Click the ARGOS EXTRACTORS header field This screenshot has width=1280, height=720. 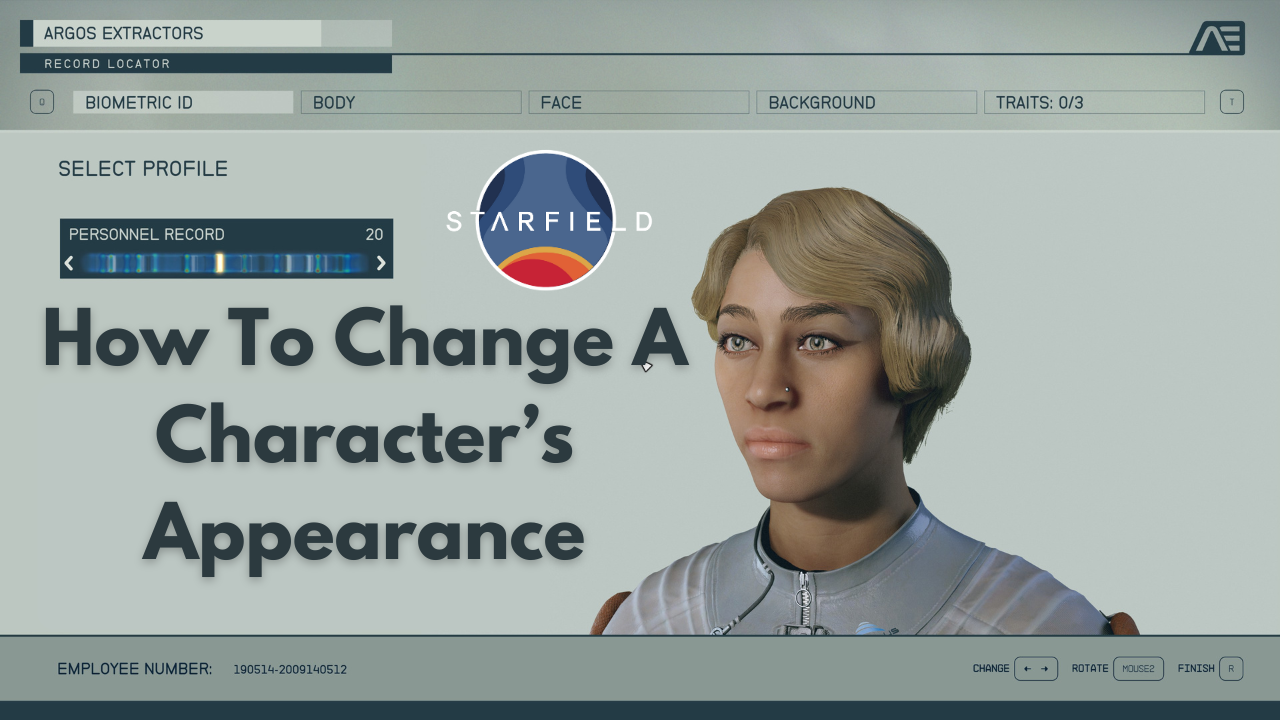coord(177,34)
